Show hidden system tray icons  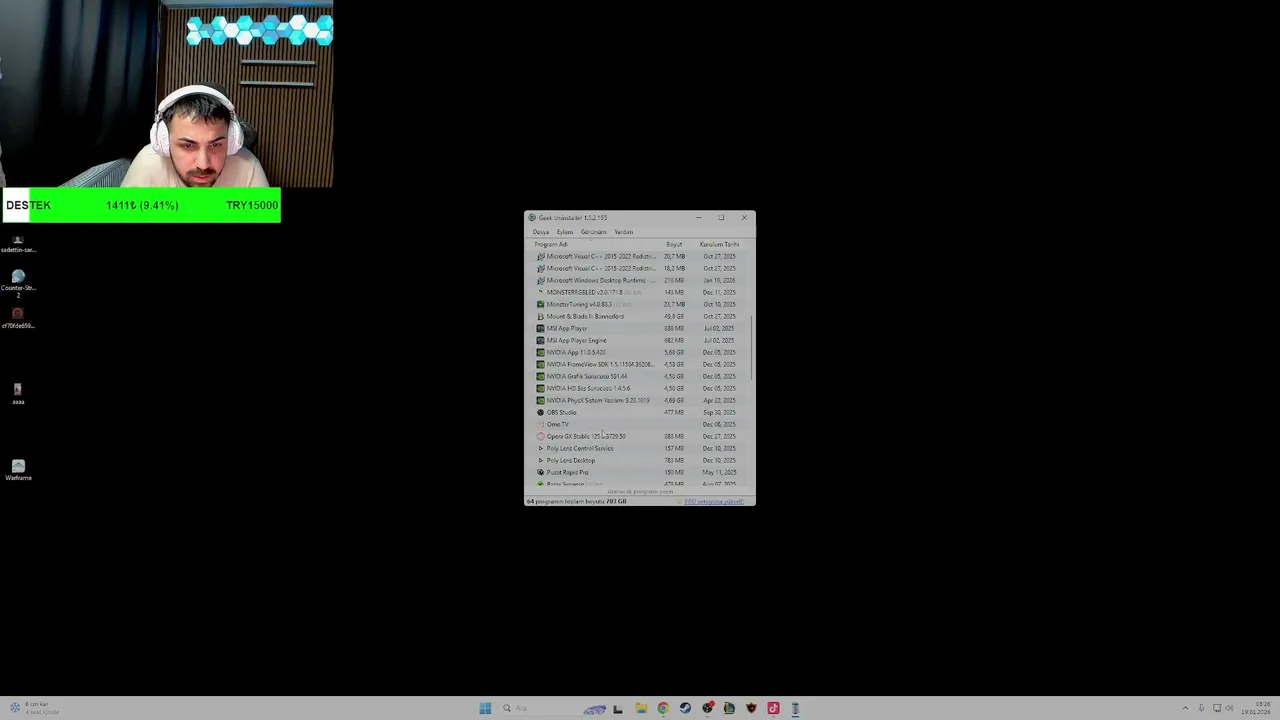1185,708
